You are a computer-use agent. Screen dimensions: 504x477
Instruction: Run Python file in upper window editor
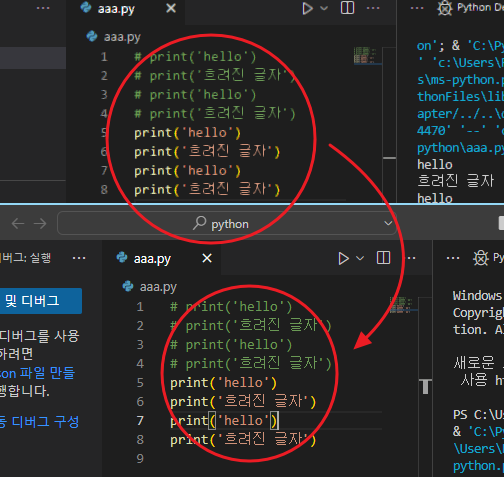[307, 8]
